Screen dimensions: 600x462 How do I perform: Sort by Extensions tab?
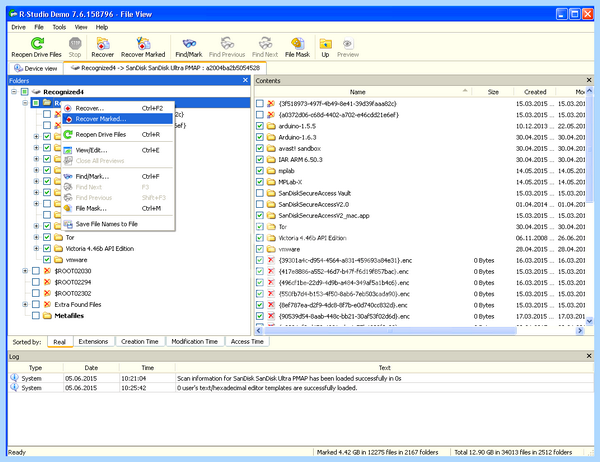tap(93, 341)
